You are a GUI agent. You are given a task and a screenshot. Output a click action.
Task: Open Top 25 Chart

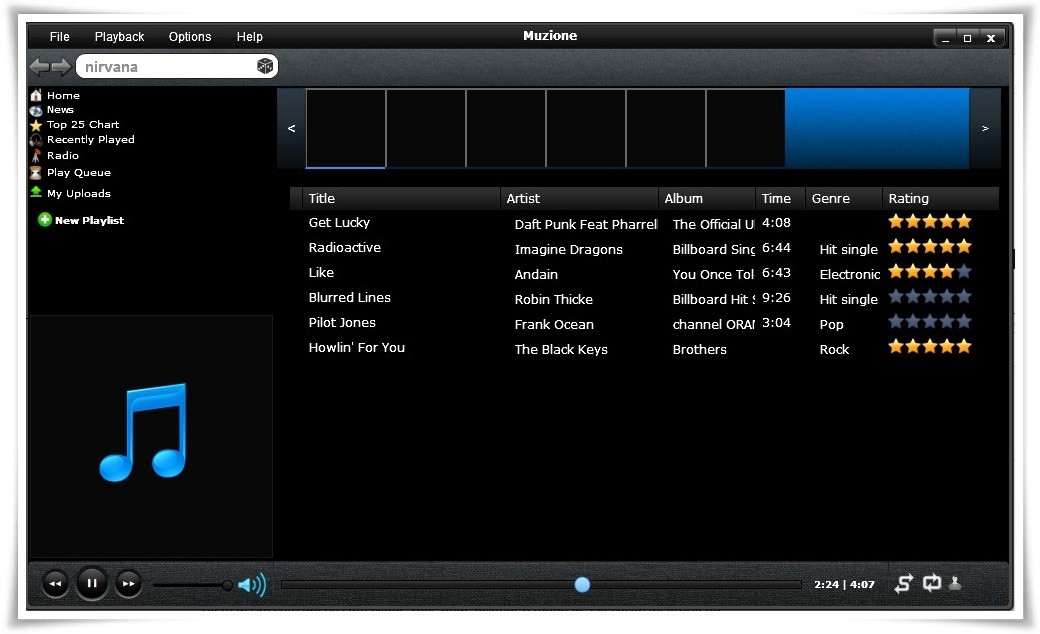point(83,125)
